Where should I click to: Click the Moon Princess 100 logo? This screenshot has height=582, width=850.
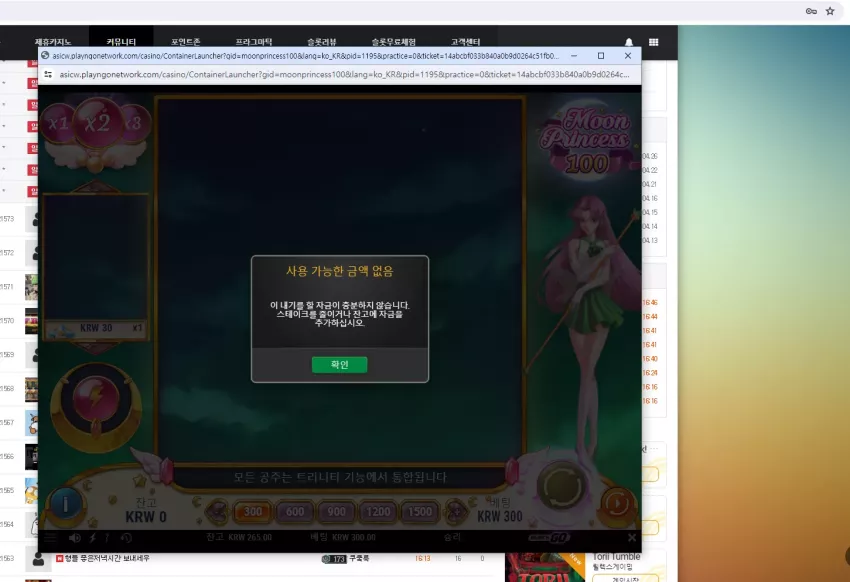click(x=587, y=141)
